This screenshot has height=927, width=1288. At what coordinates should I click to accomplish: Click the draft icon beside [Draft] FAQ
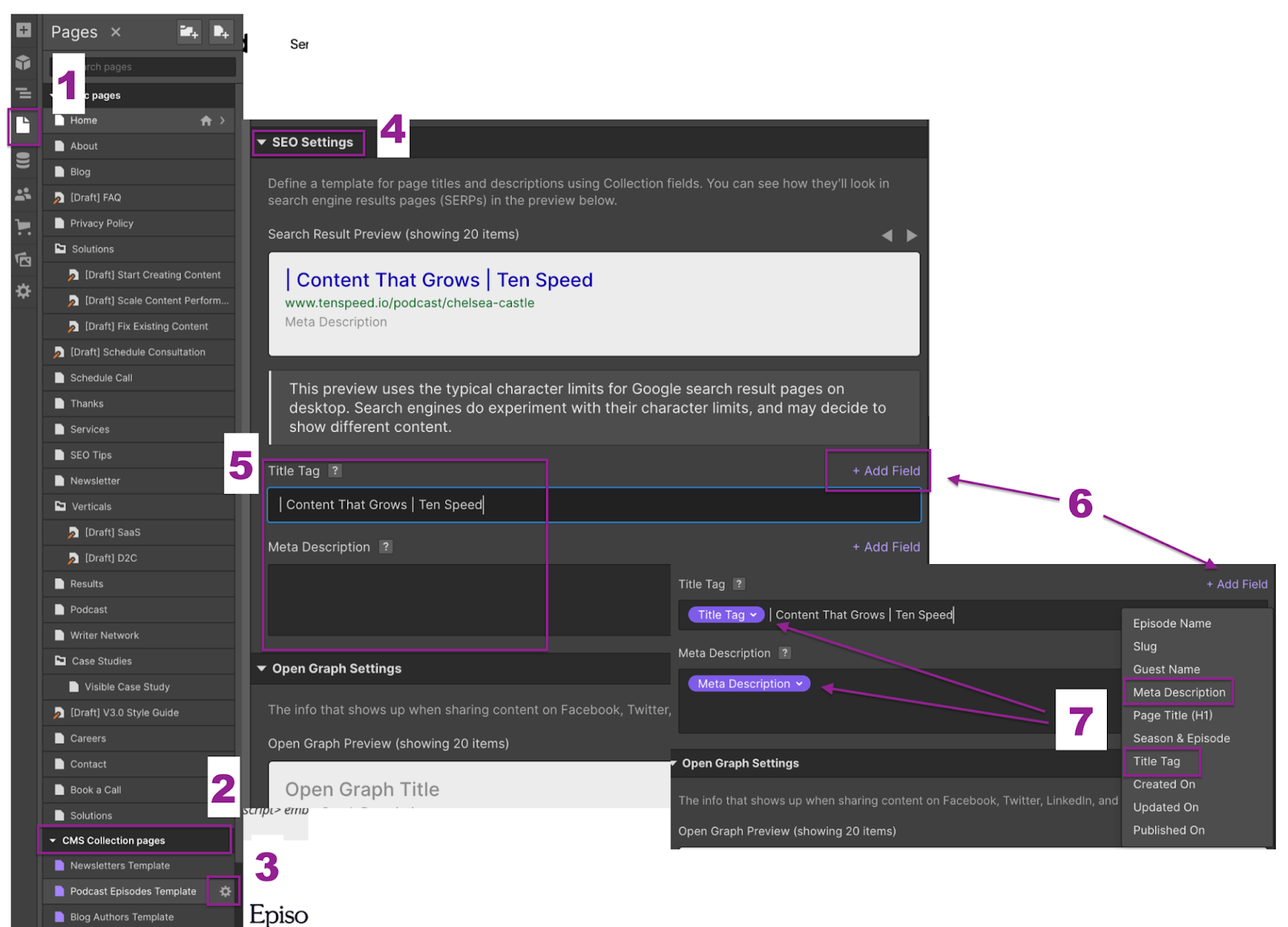click(59, 197)
